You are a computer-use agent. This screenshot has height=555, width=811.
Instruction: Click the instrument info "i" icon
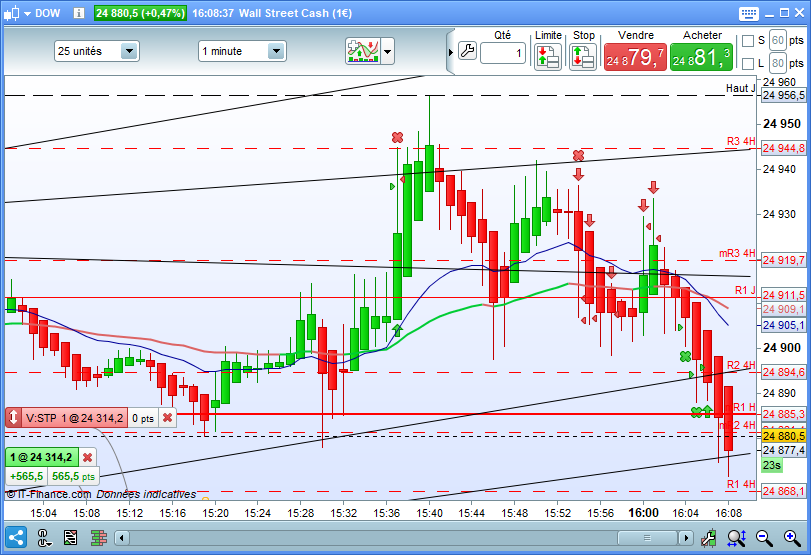pyautogui.click(x=79, y=13)
